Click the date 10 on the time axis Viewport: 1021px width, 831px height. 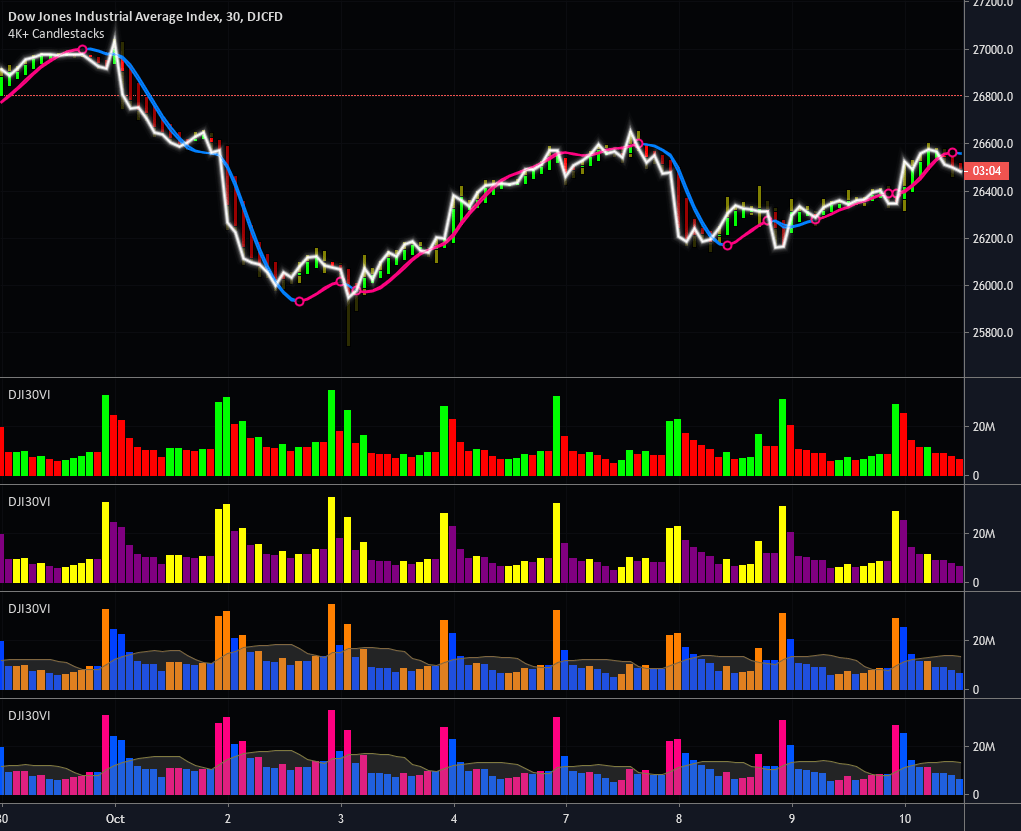[x=906, y=818]
